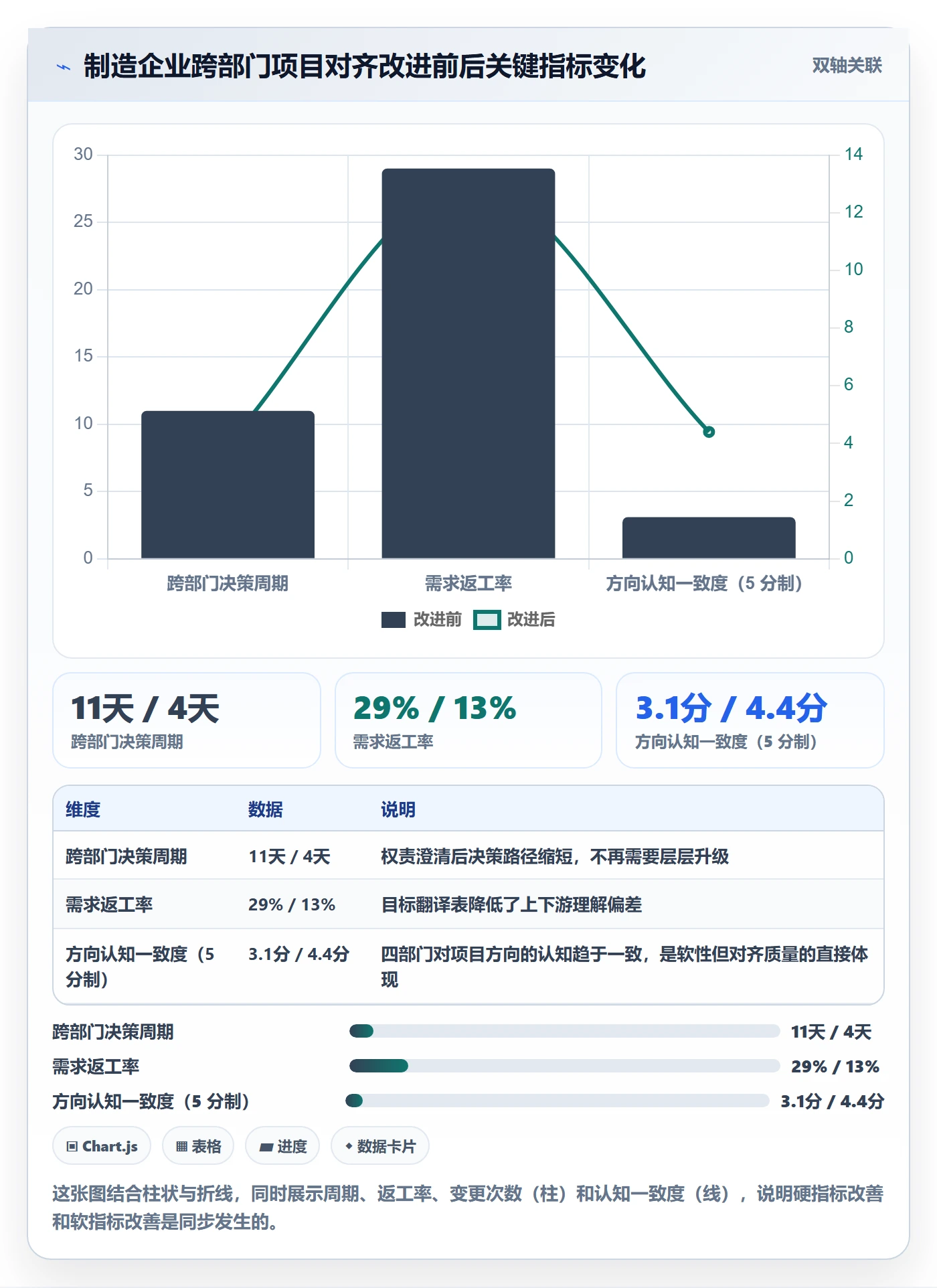Image resolution: width=937 pixels, height=1288 pixels.
Task: Click the 3.1分 / 4.4分 value beside the progress bar
Action: pyautogui.click(x=833, y=1101)
